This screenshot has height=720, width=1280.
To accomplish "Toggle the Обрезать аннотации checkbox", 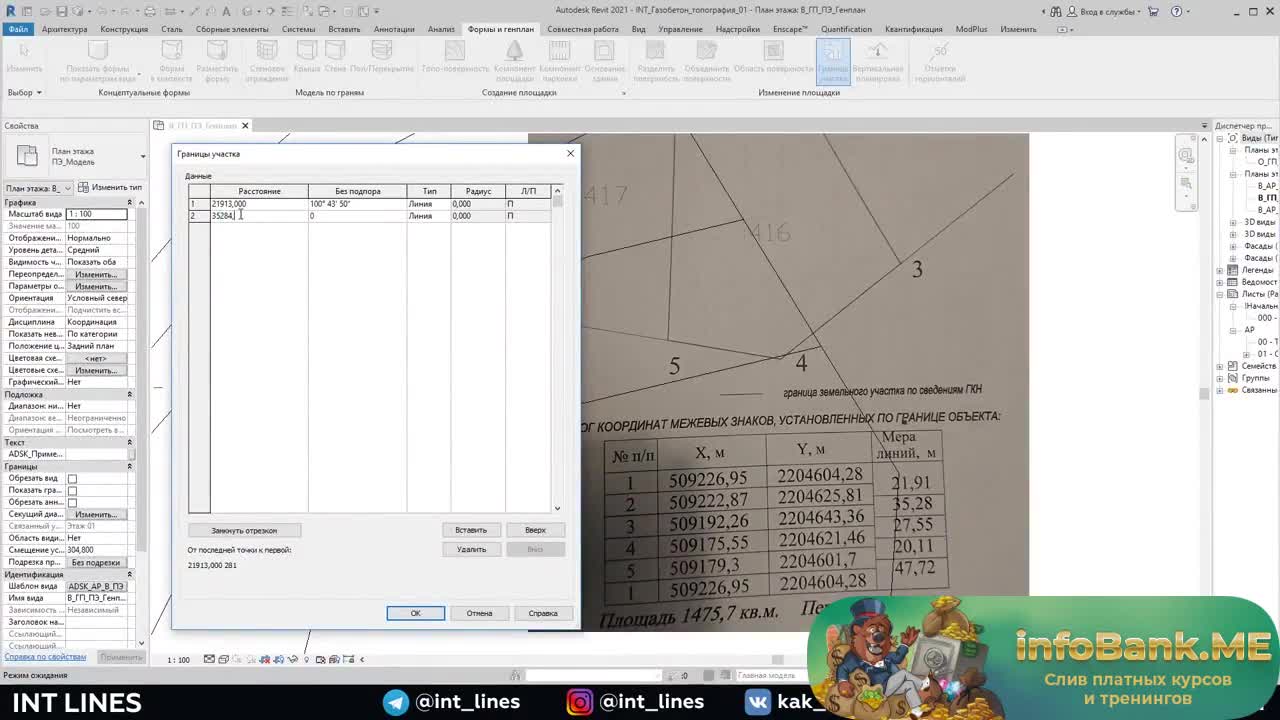I will click(72, 503).
